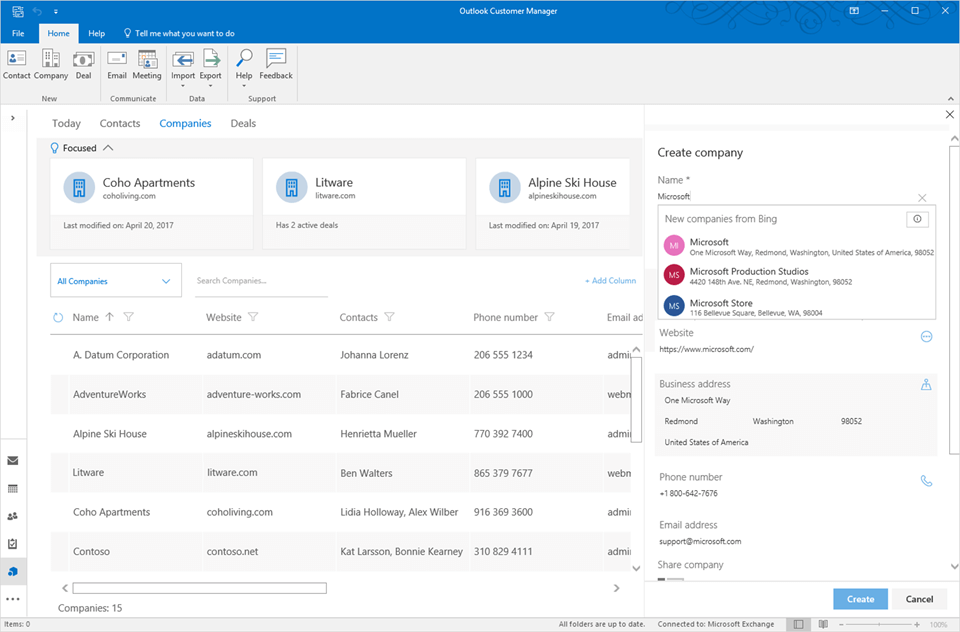Collapse the ribbon with the arrow
The image size is (960, 632).
click(951, 99)
